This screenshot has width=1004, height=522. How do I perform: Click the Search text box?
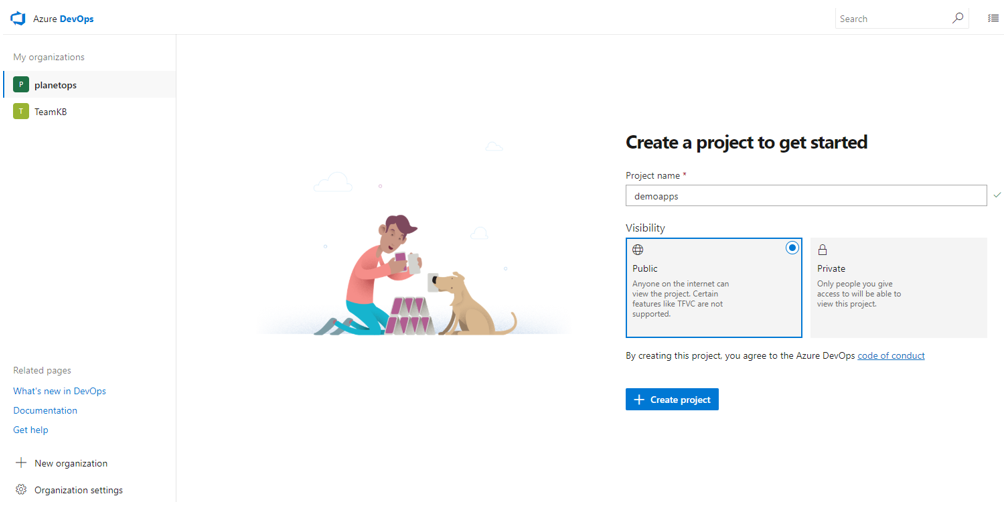pyautogui.click(x=893, y=19)
